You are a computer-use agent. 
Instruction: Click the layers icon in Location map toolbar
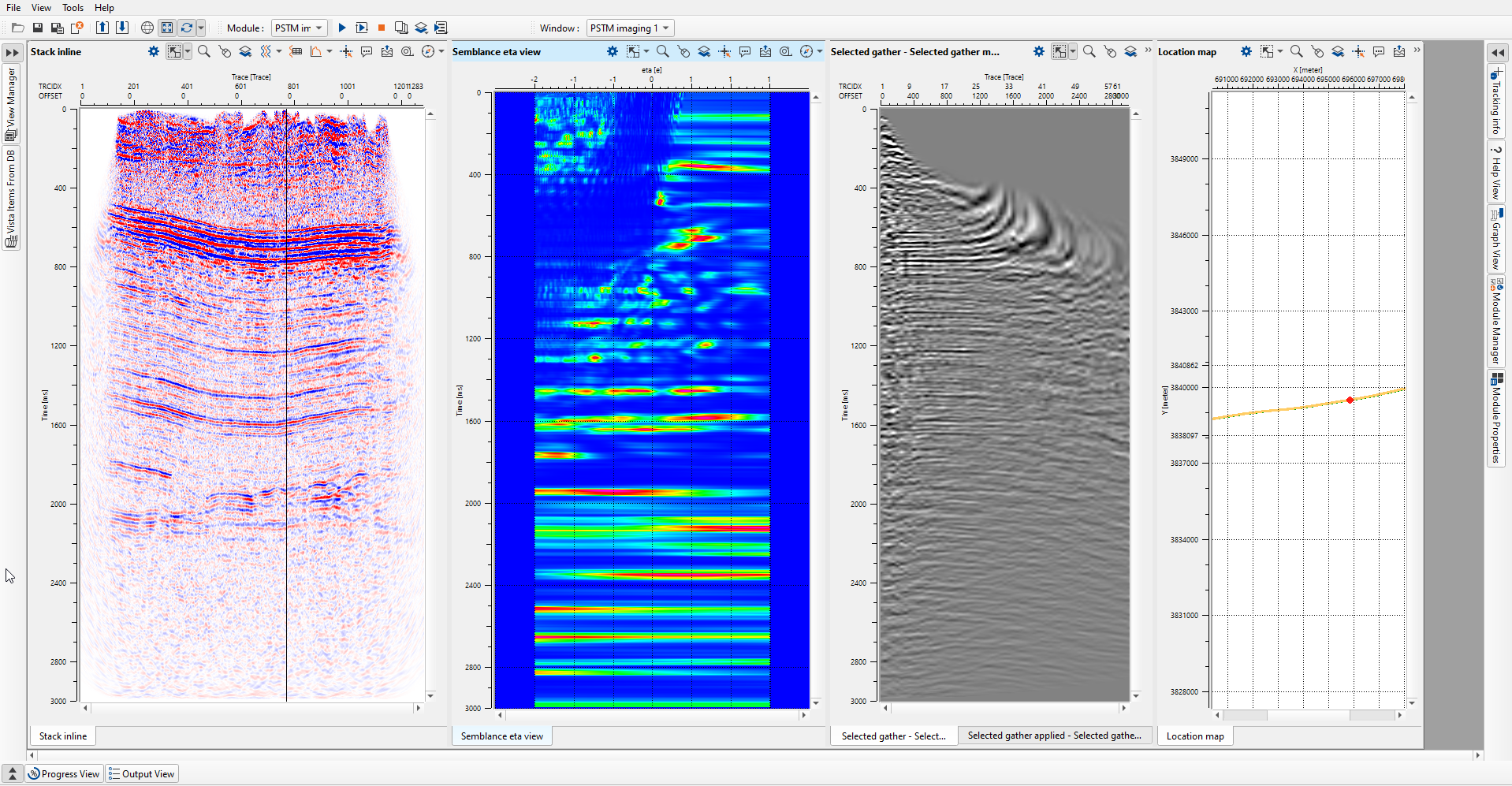(1338, 51)
